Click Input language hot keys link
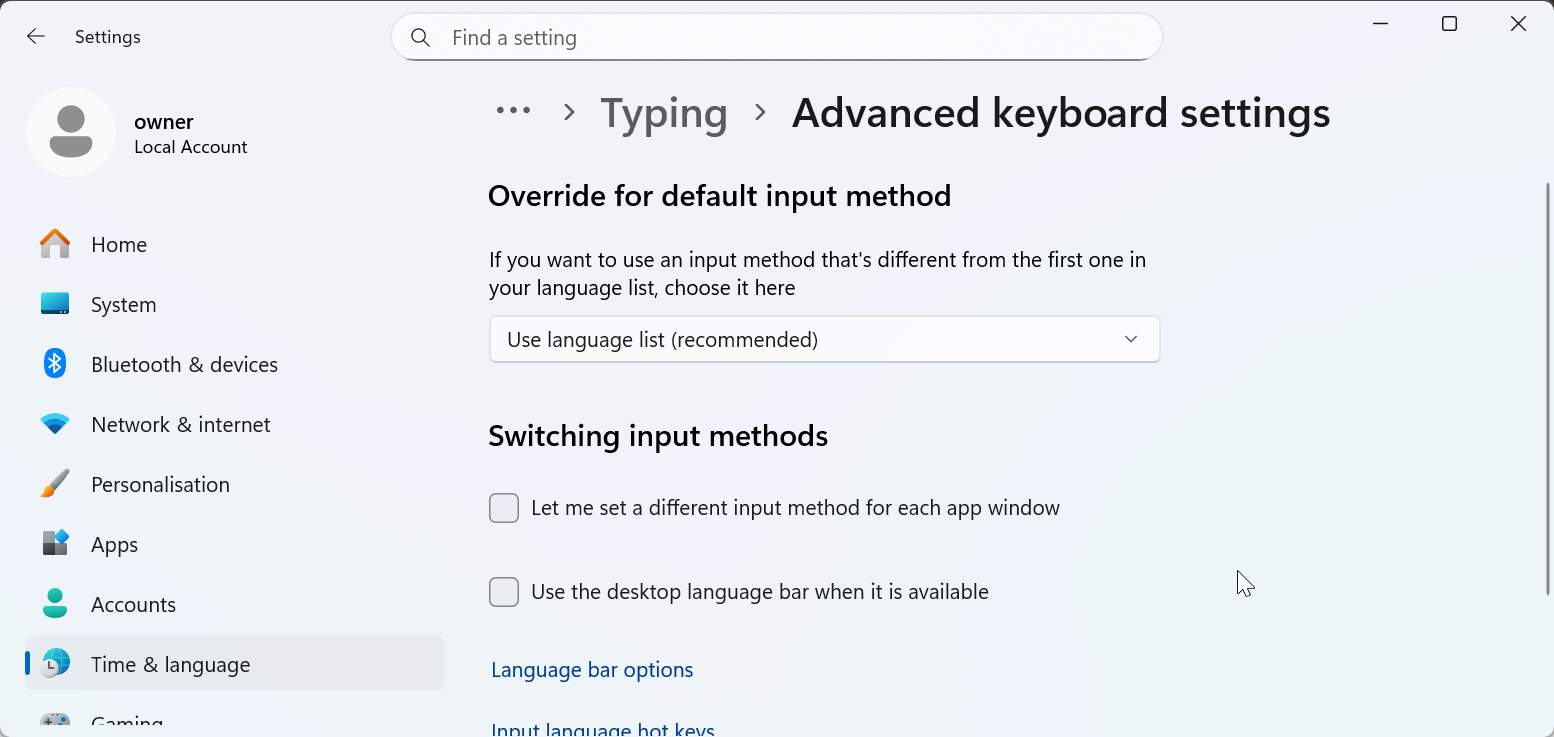The image size is (1554, 737). point(603,729)
